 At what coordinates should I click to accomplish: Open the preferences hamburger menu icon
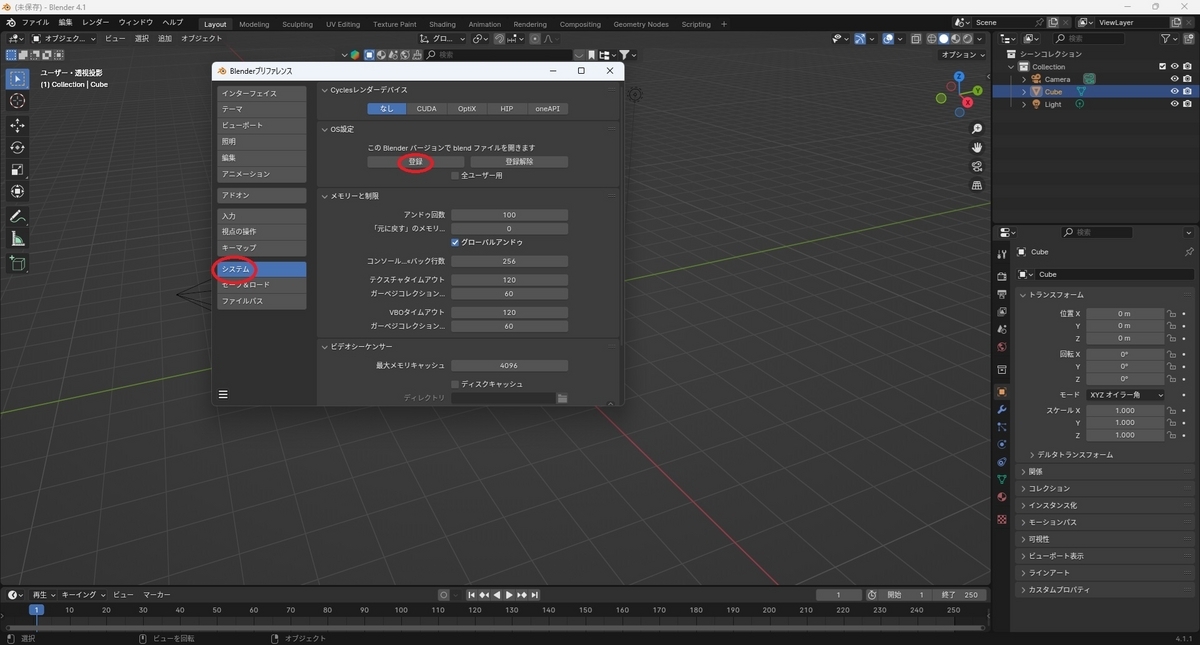pyautogui.click(x=223, y=394)
